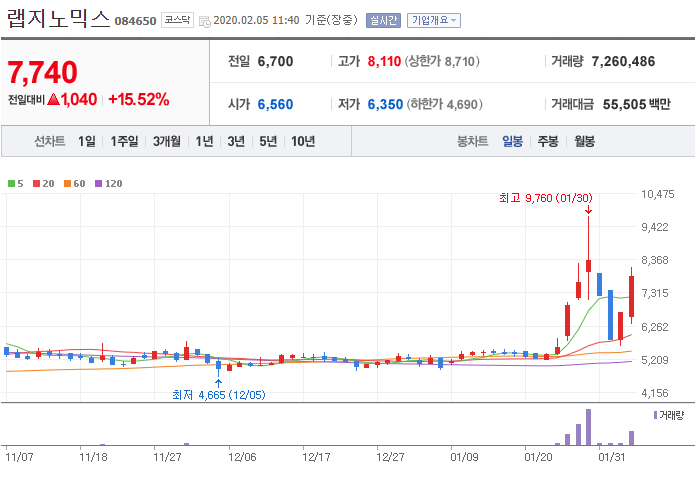
Task: Click the 저가 value 6,350
Action: (385, 104)
